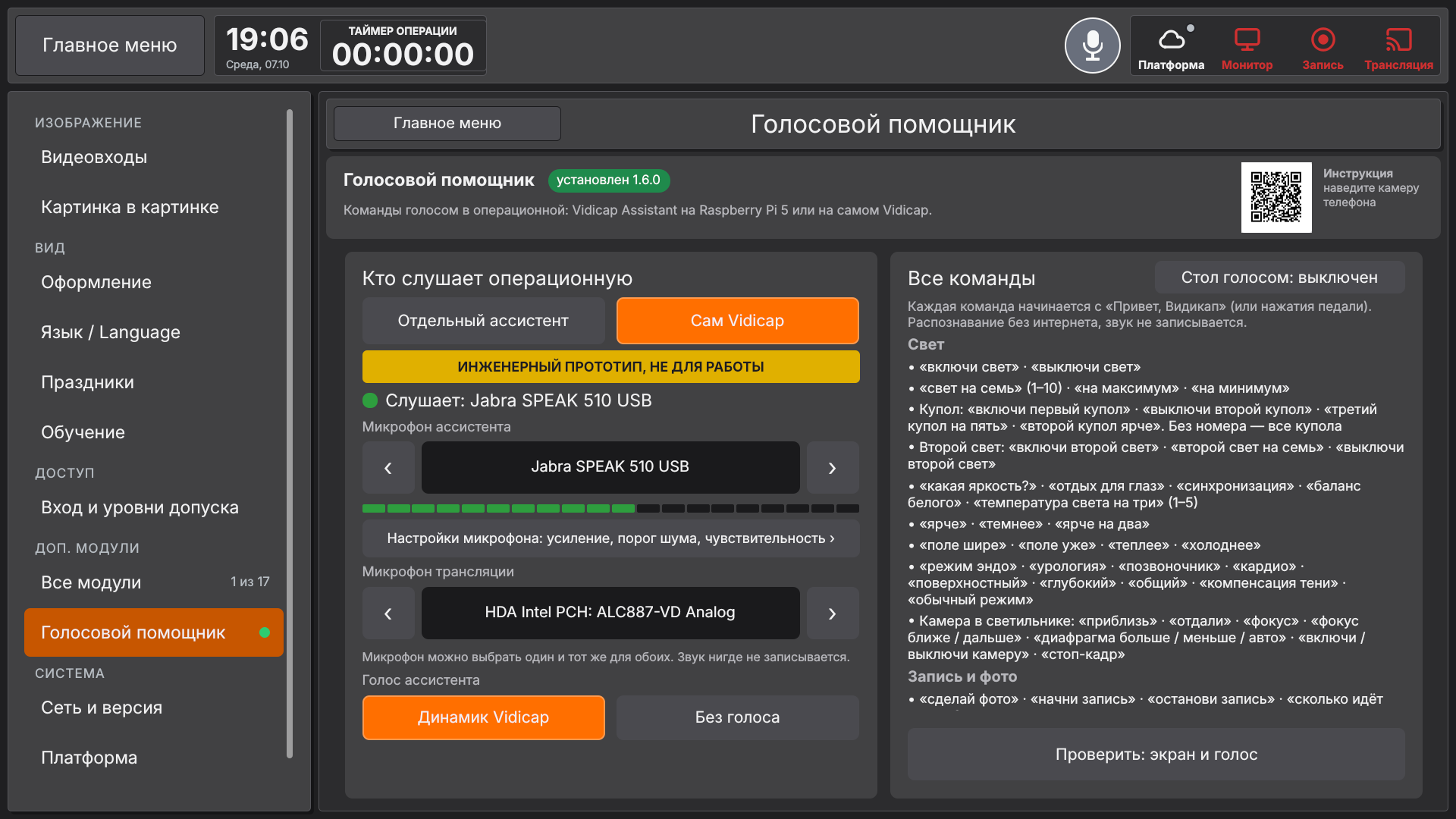Start recording with the Запись icon
Image resolution: width=1456 pixels, height=819 pixels.
click(x=1323, y=47)
